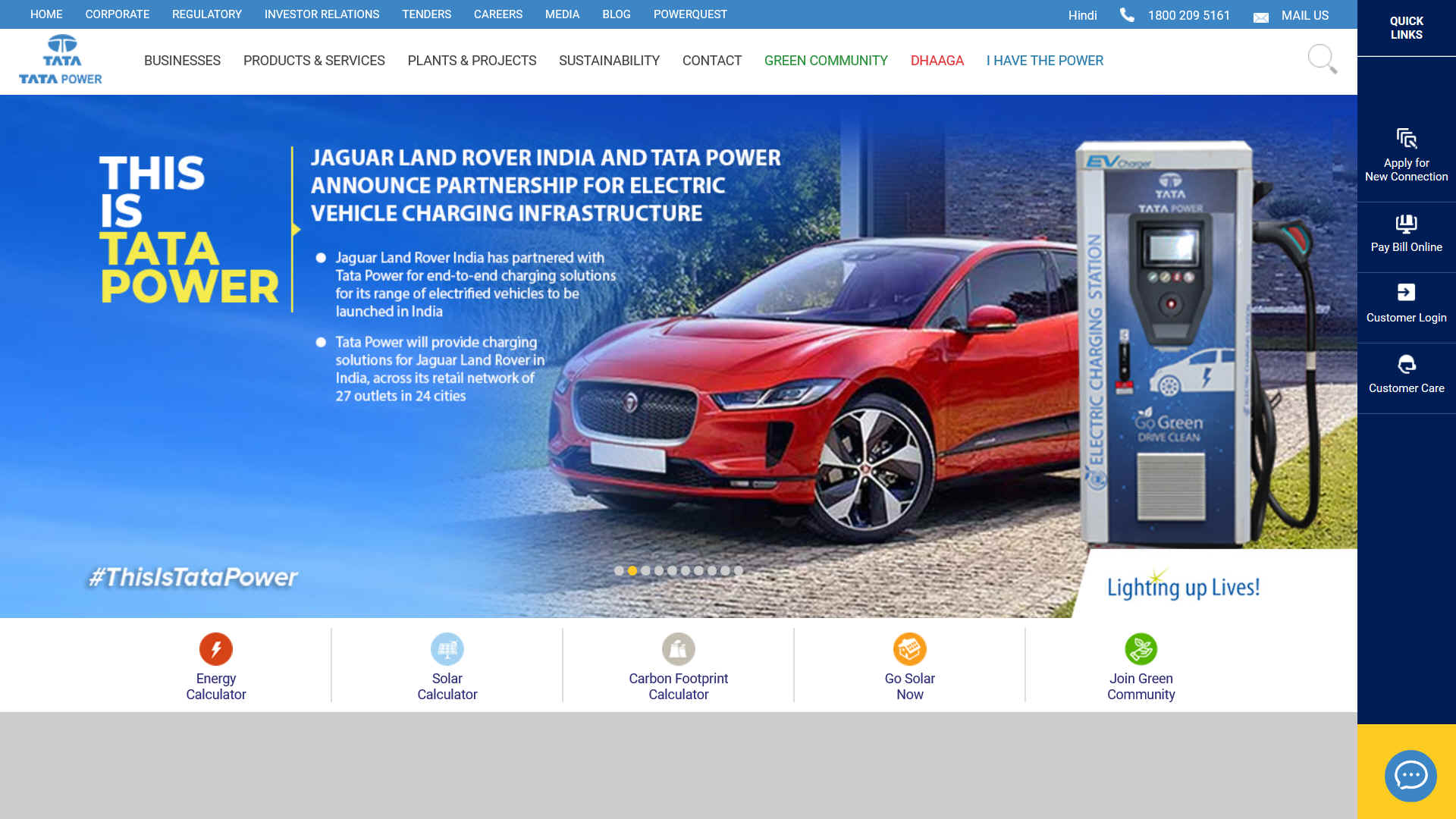Open the Solar Calculator panel icon

coord(447,649)
